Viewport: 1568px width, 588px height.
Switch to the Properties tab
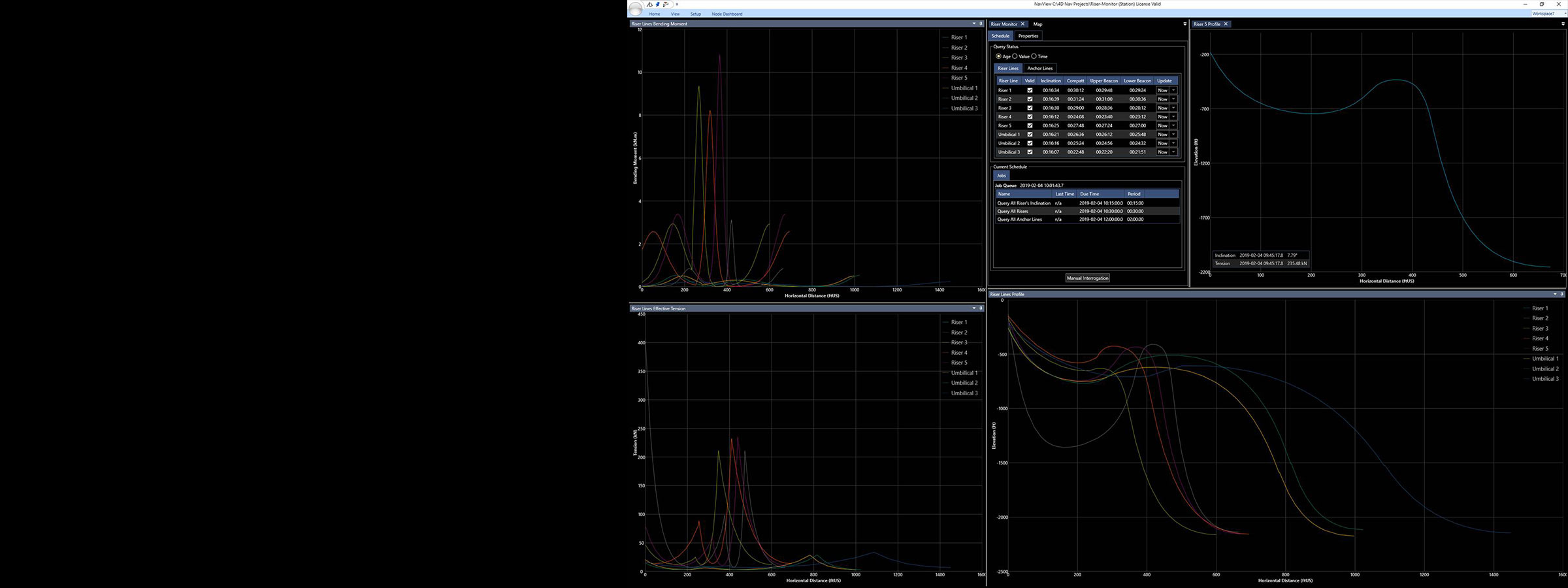coord(1028,36)
